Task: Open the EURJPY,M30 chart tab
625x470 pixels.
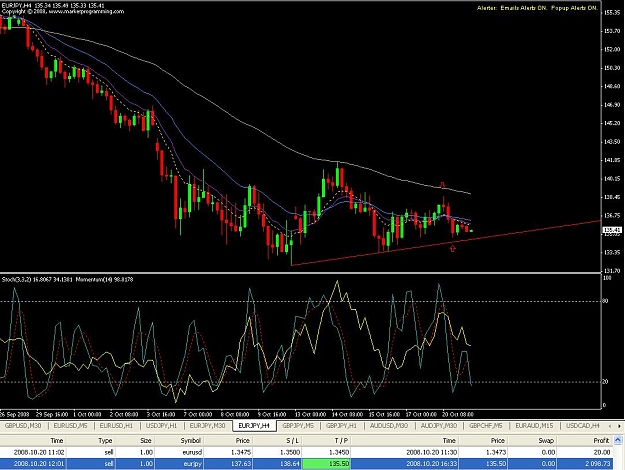Action: click(207, 426)
